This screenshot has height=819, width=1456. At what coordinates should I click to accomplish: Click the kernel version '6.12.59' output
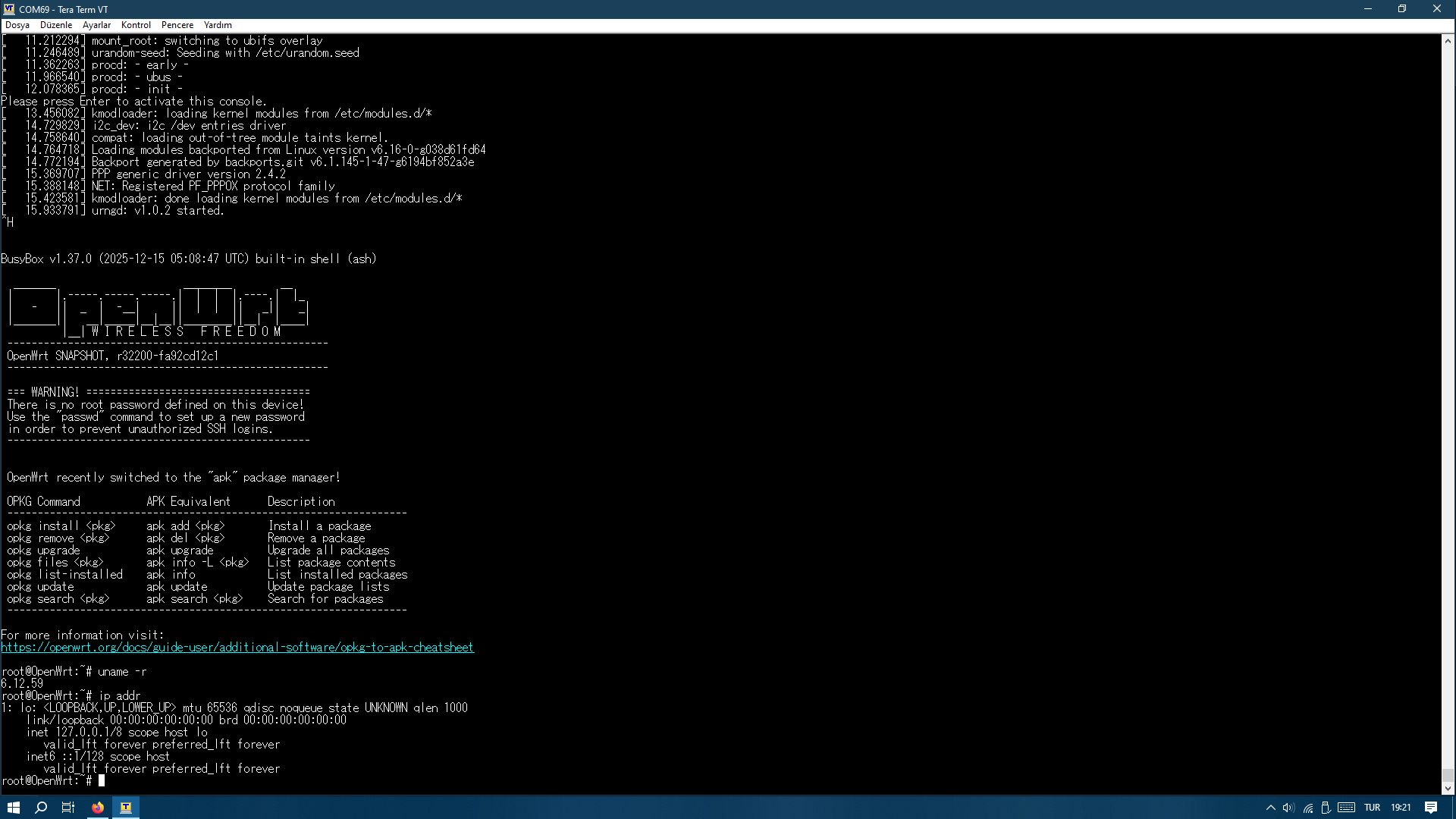pos(22,684)
